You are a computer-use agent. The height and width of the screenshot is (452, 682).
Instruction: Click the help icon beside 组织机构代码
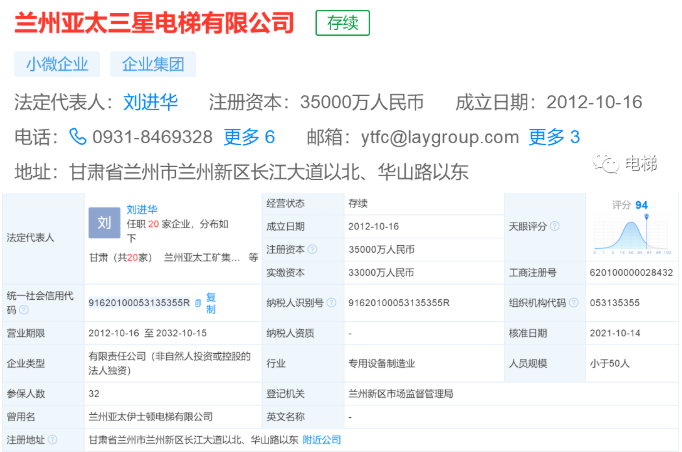point(572,302)
